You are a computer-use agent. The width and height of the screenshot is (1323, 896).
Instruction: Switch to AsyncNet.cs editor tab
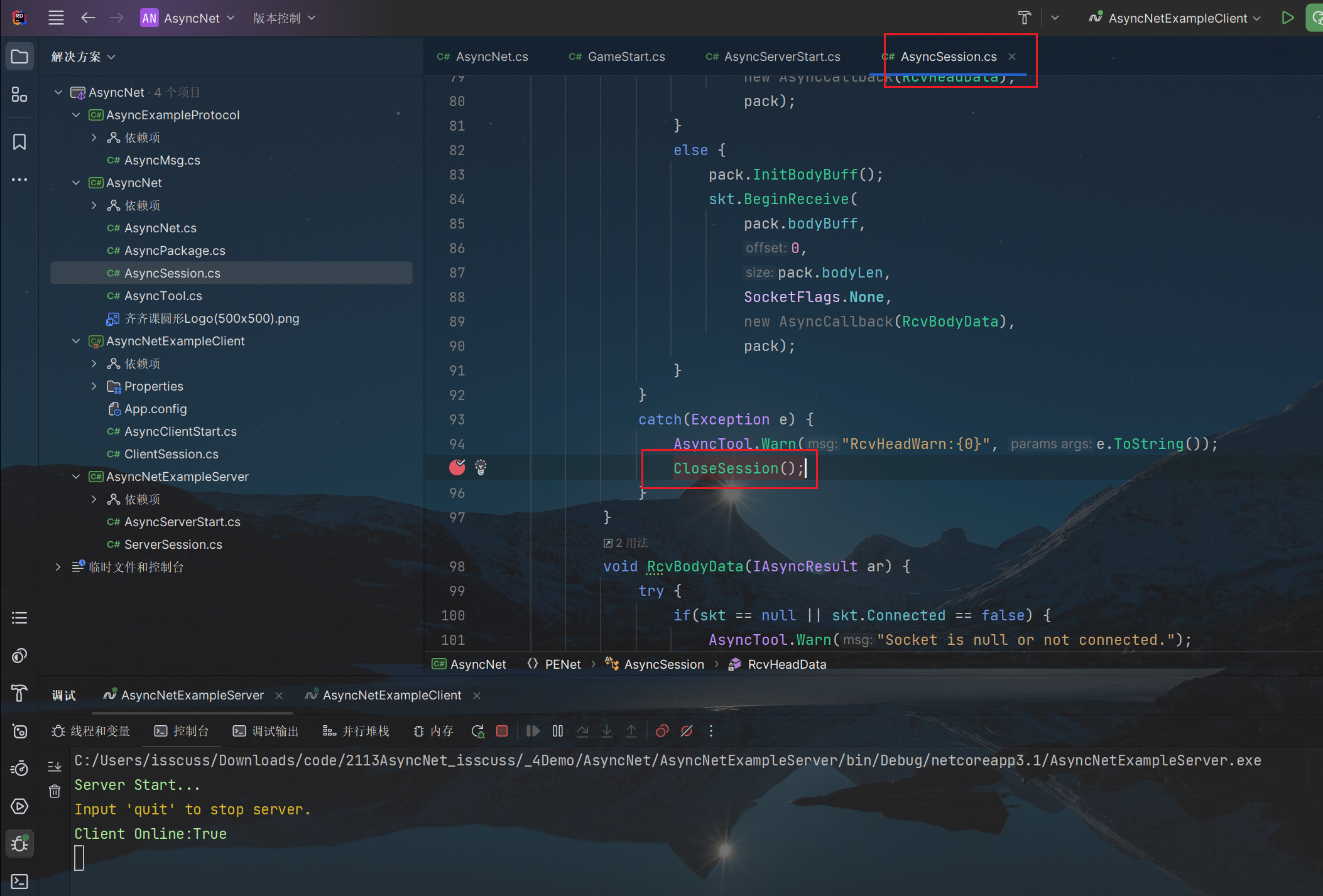click(482, 57)
